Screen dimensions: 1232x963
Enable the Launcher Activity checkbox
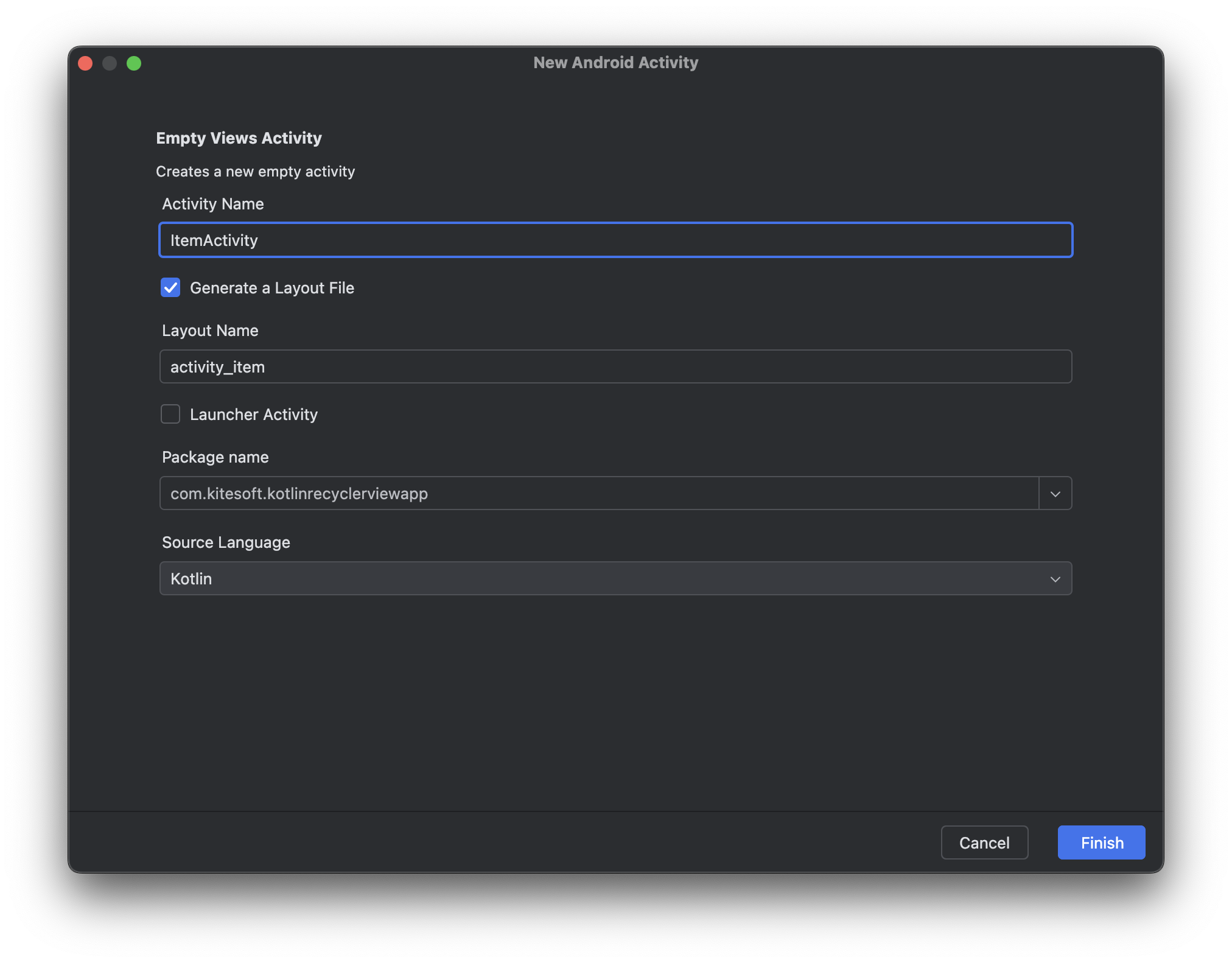click(170, 414)
